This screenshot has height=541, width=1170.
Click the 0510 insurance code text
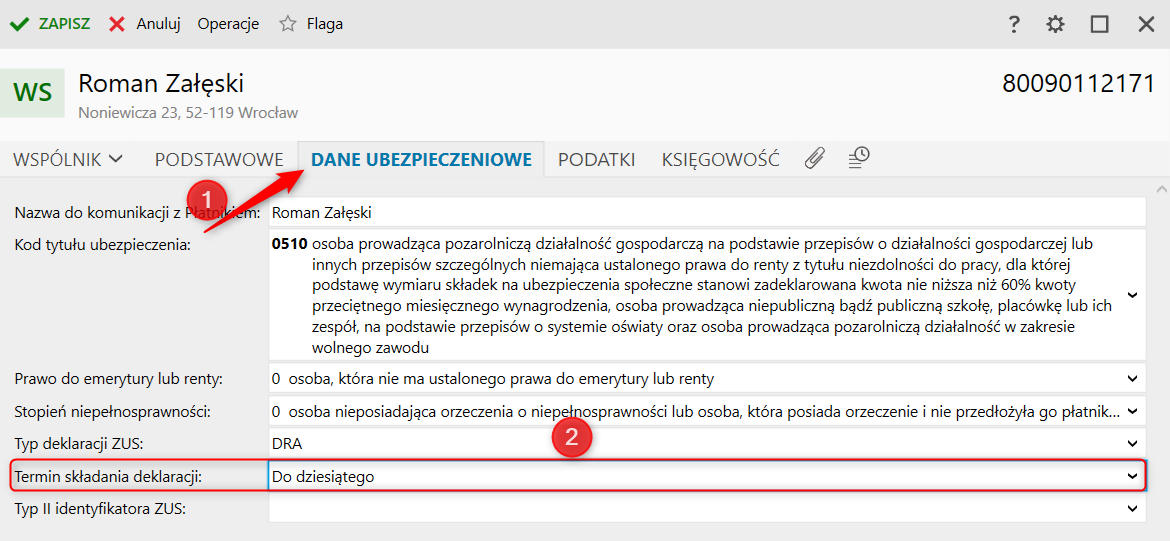click(290, 244)
